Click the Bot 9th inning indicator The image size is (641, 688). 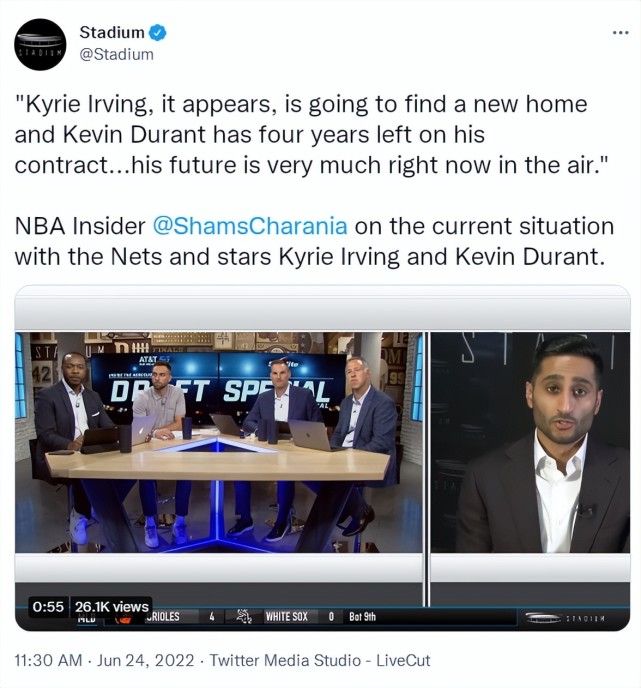coord(362,617)
